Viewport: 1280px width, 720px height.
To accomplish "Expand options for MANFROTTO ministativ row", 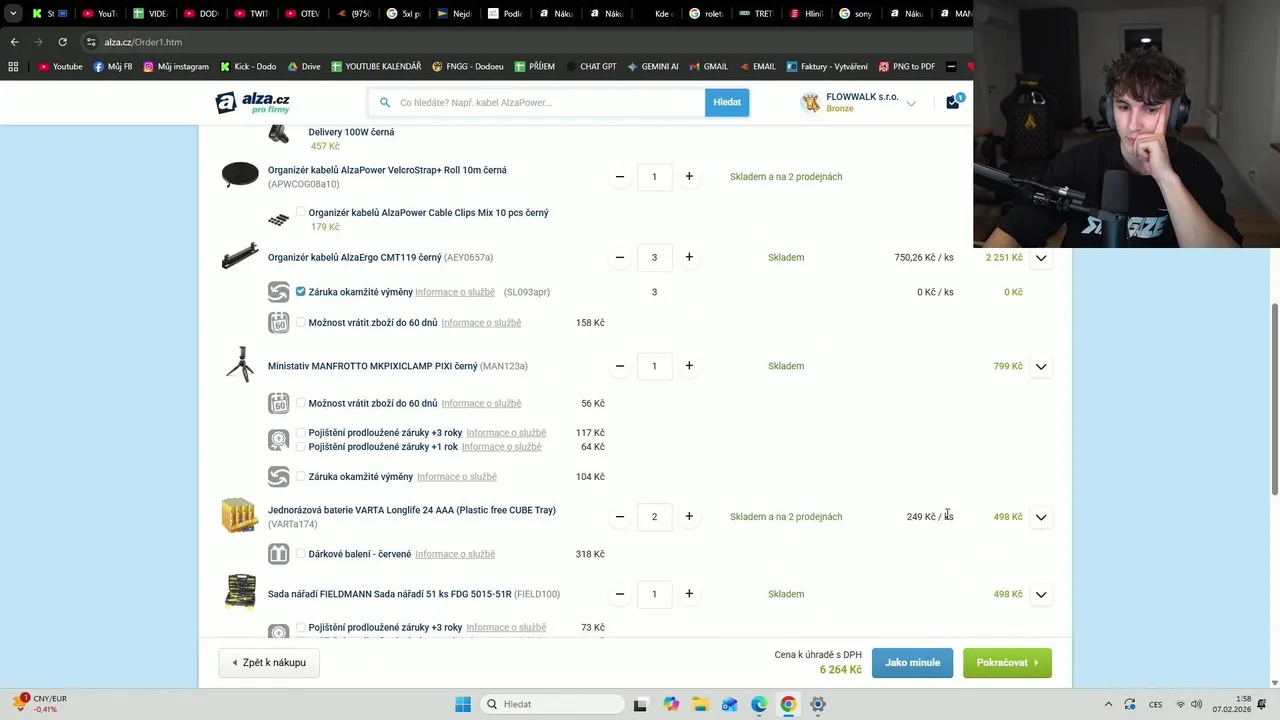I will 1041,367.
